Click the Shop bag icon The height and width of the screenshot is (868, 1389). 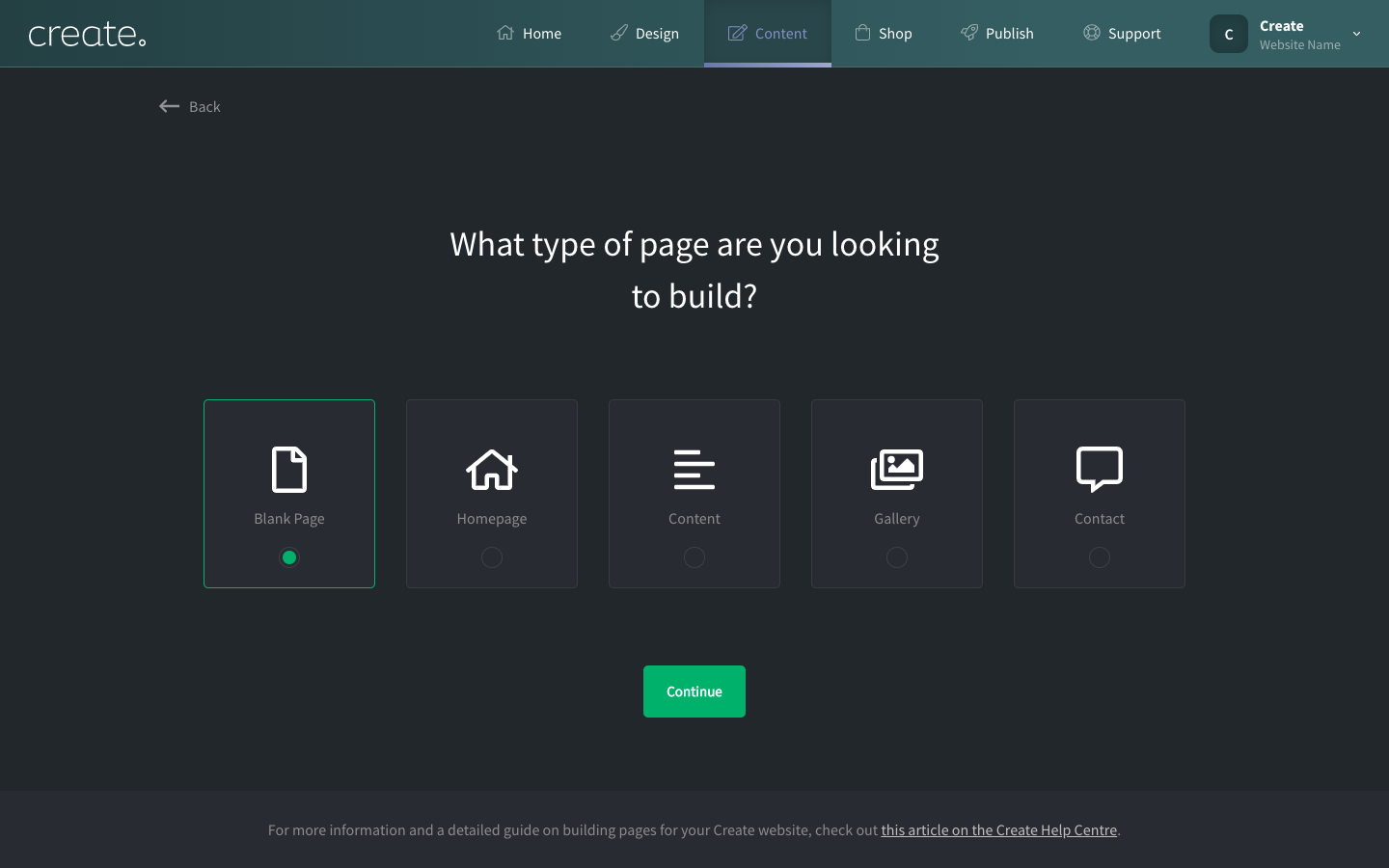pos(862,33)
